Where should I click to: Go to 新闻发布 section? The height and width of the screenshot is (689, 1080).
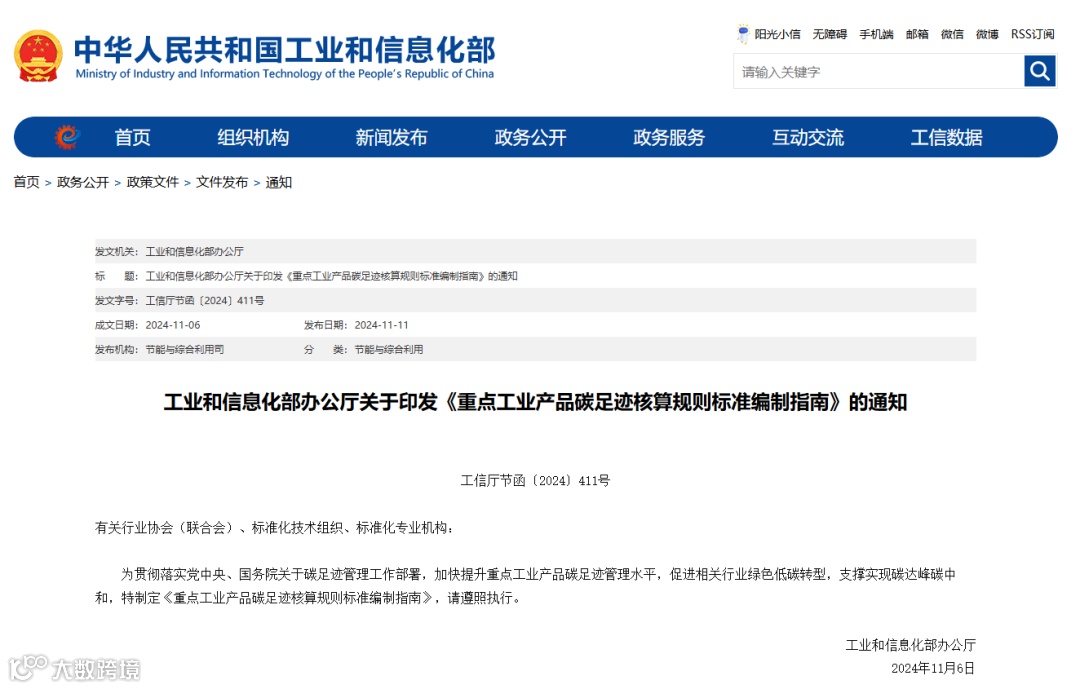(391, 138)
